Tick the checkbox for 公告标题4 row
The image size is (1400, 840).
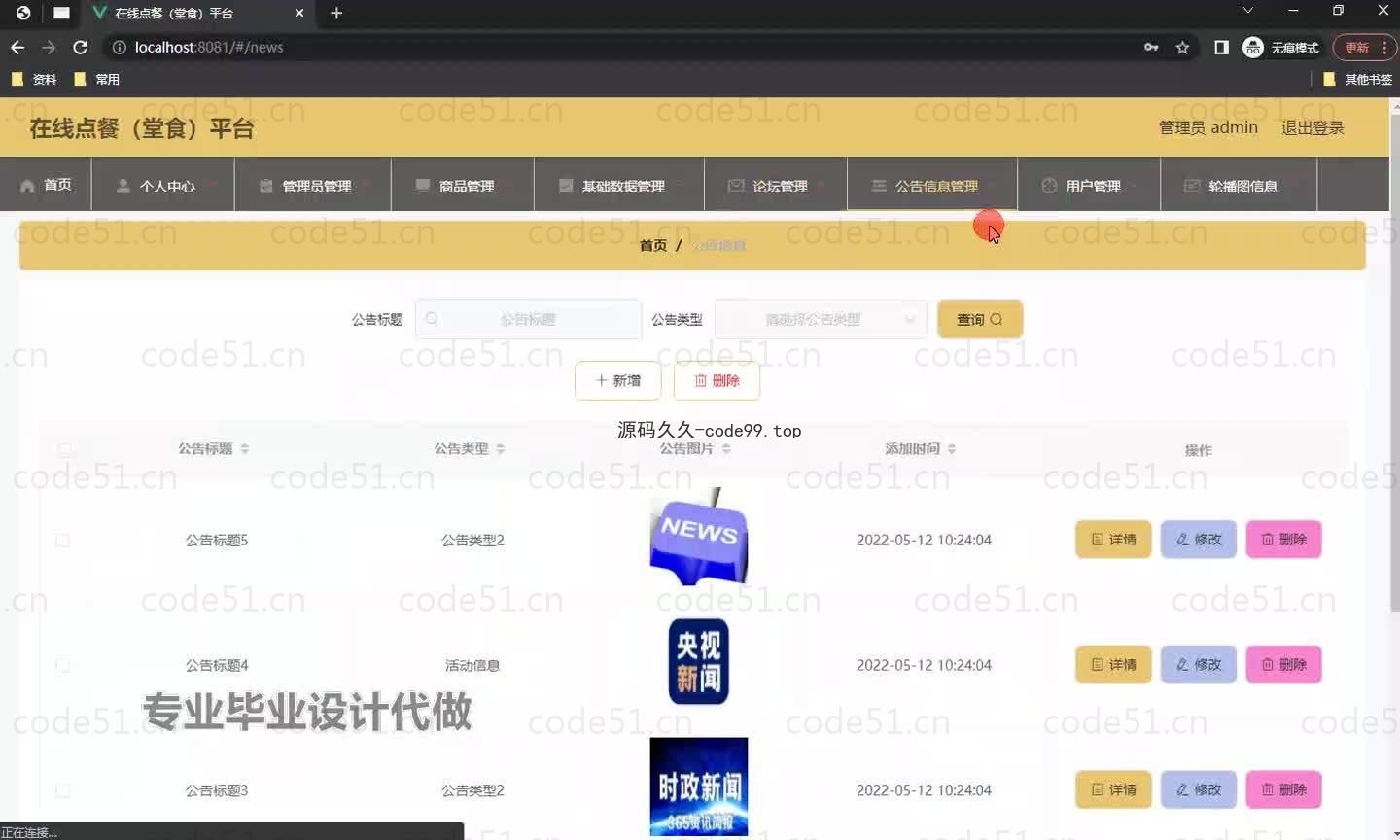(63, 665)
